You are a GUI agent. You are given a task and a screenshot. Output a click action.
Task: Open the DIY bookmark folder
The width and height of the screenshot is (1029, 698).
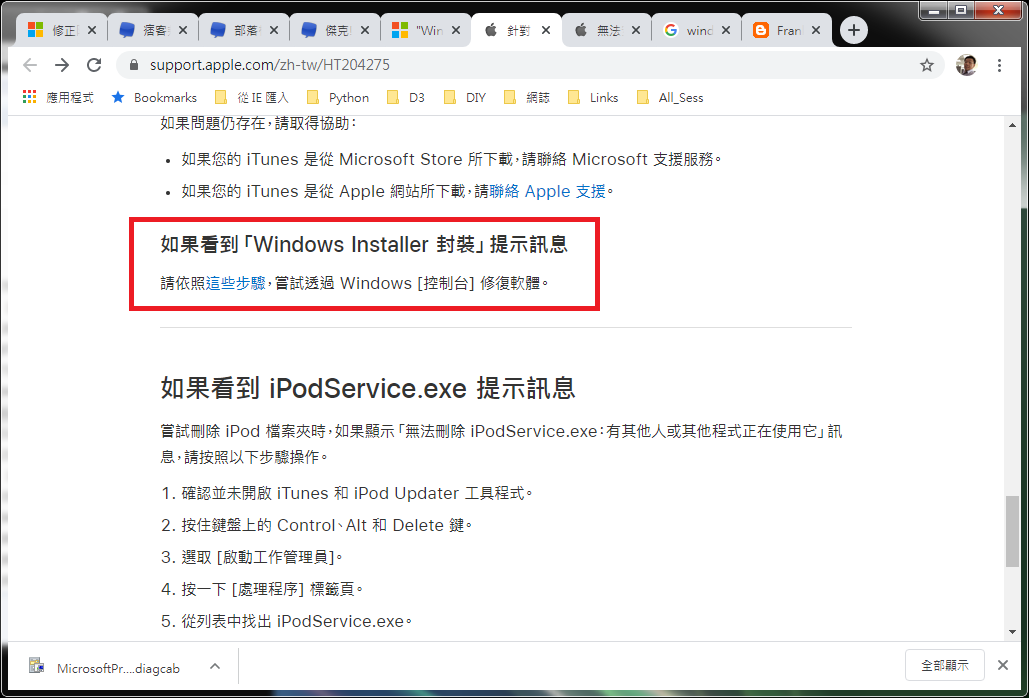(x=465, y=98)
